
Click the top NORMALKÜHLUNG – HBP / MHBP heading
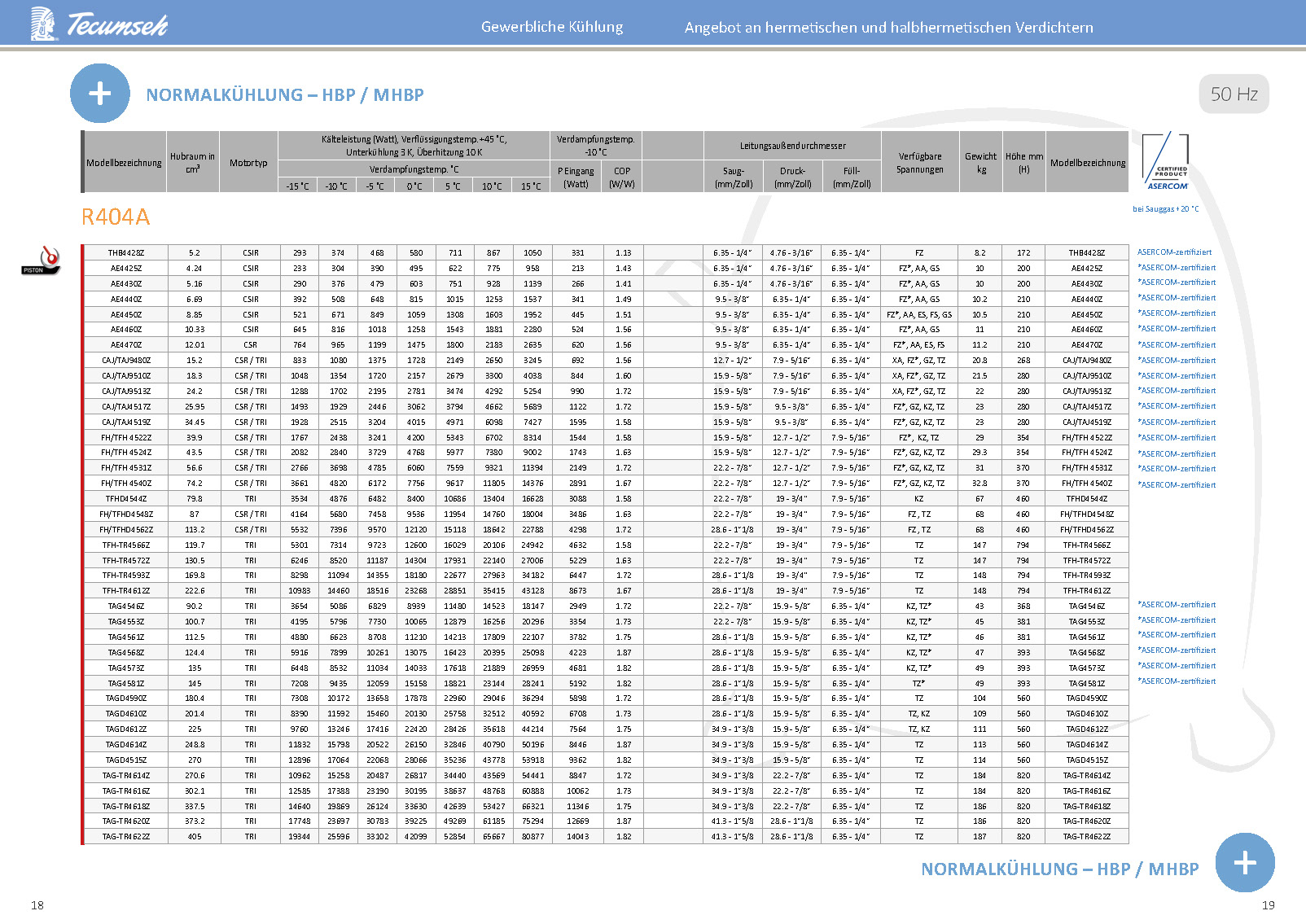284,95
